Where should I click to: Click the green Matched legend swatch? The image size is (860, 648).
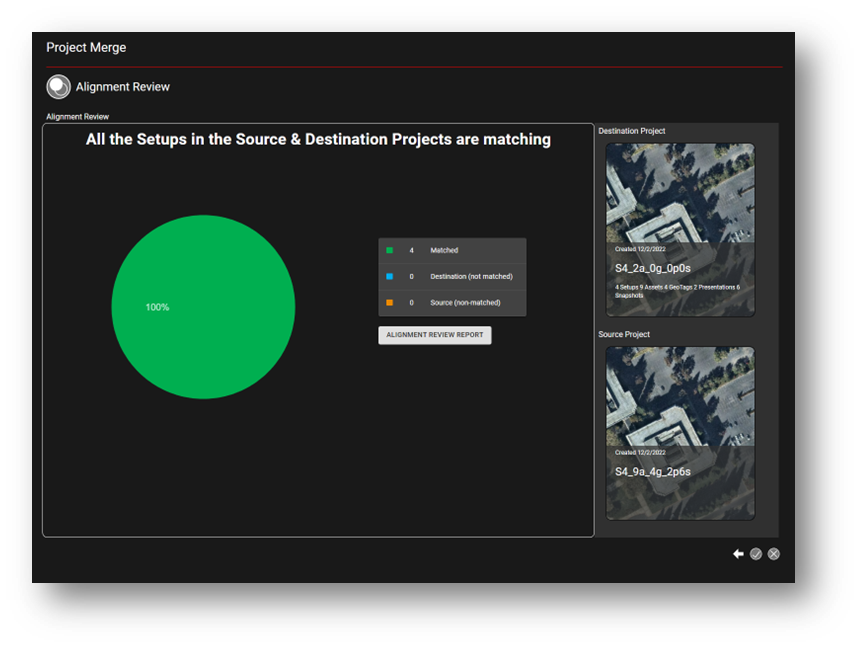pos(389,250)
